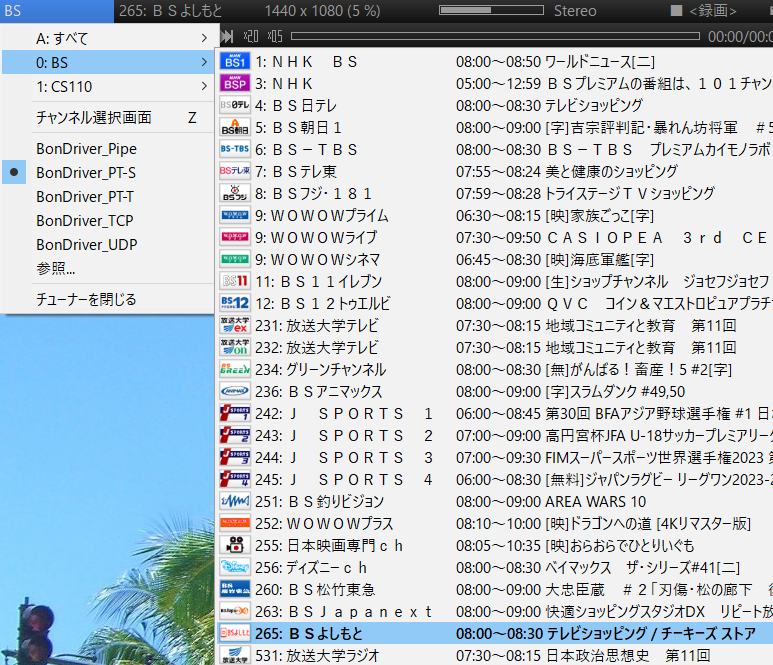Select channel 232 放送大学 on logo
This screenshot has height=665, width=773.
click(x=235, y=348)
